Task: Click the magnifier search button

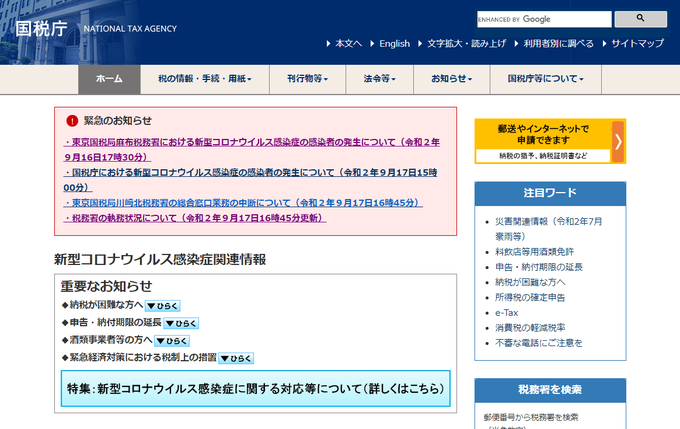Action: tap(641, 19)
